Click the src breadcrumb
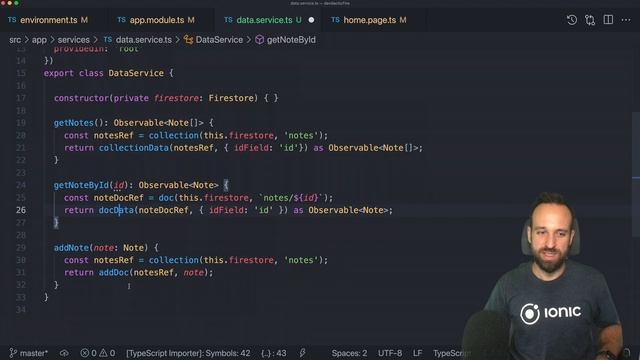The width and height of the screenshot is (640, 360). pyautogui.click(x=15, y=40)
